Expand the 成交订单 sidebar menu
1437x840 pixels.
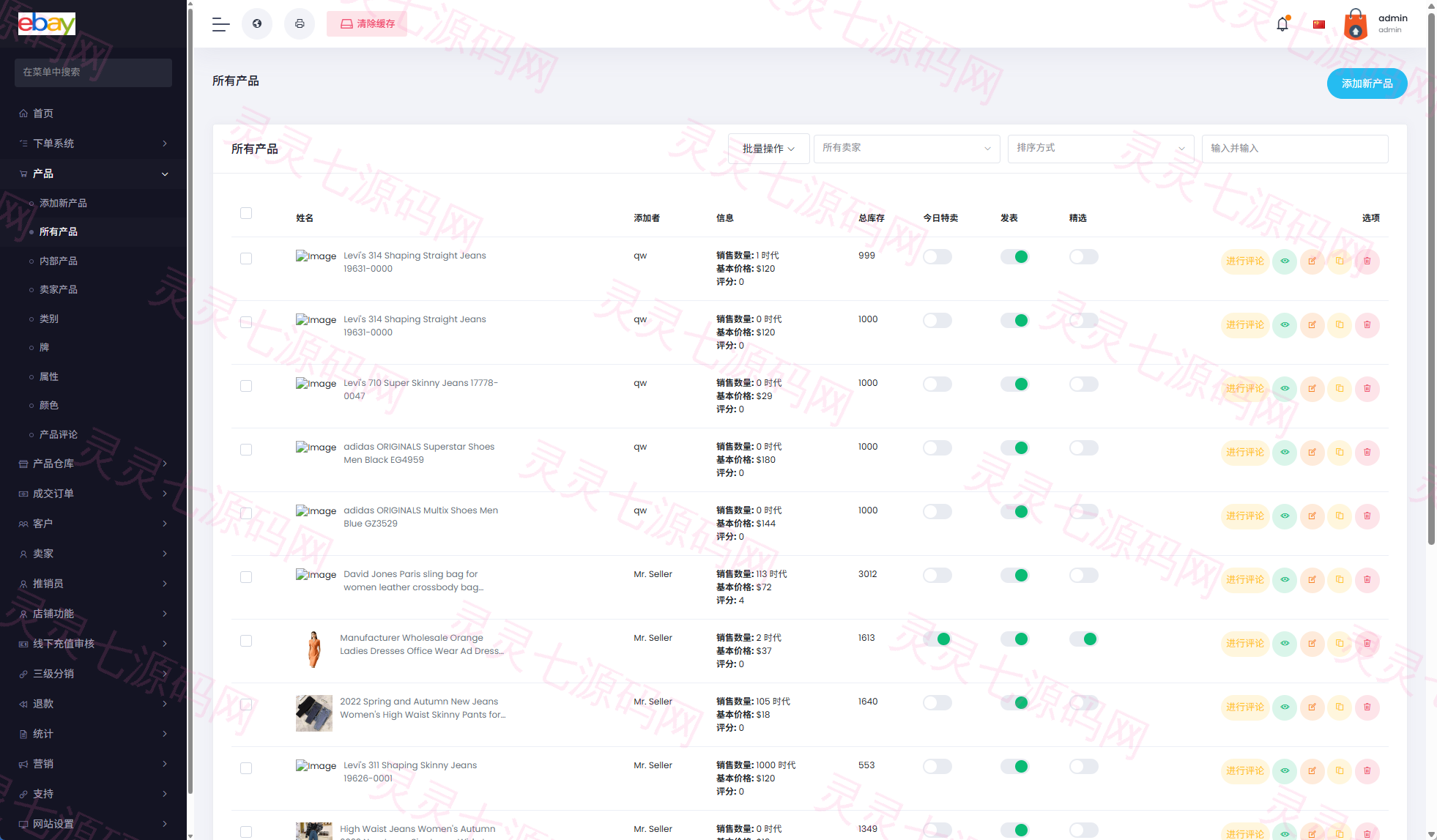click(x=93, y=494)
